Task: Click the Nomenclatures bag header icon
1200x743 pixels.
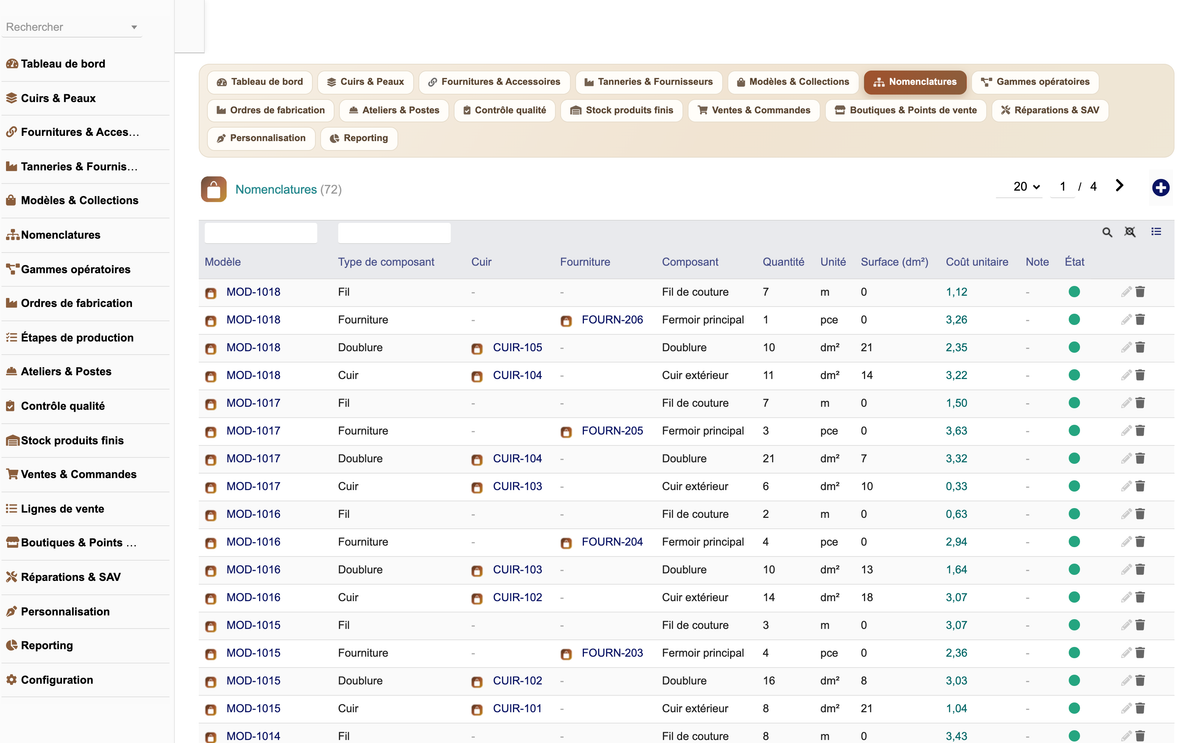Action: (x=214, y=189)
